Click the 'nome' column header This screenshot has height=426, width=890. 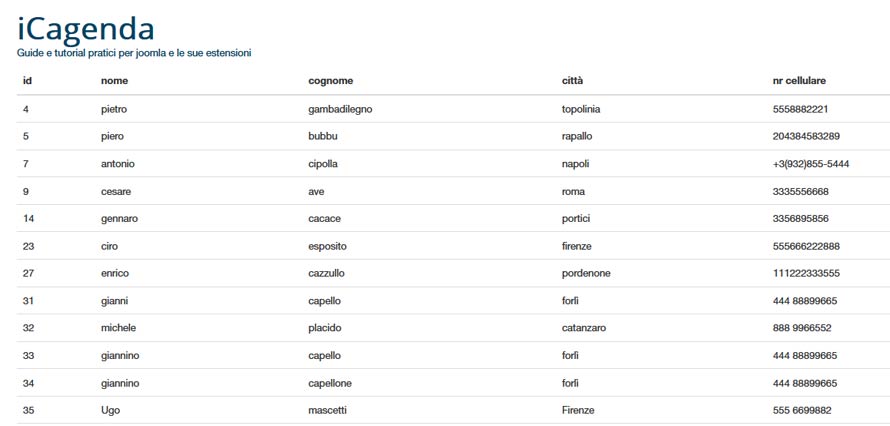pos(114,81)
